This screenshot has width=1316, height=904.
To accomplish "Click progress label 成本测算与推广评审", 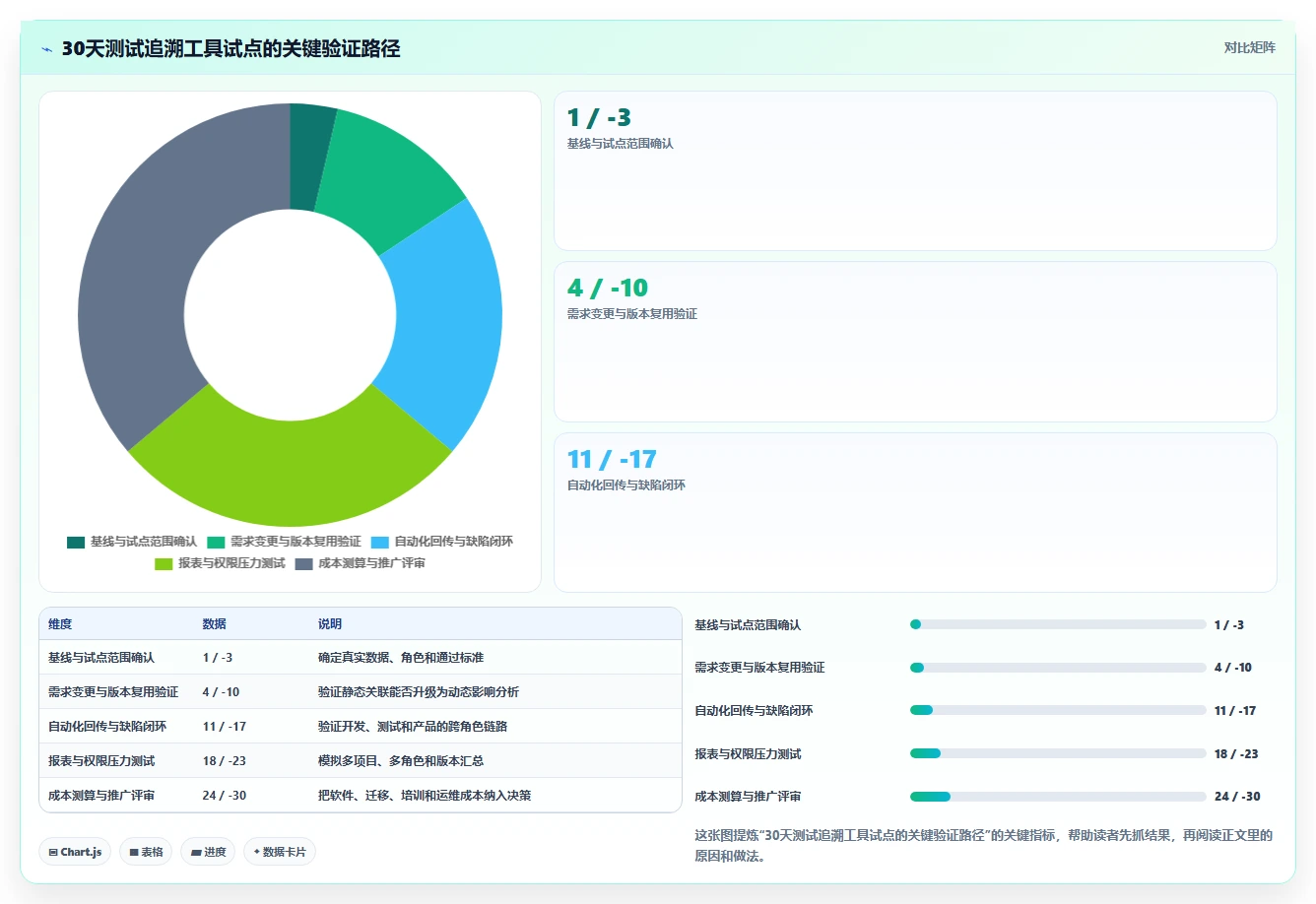I will [748, 797].
